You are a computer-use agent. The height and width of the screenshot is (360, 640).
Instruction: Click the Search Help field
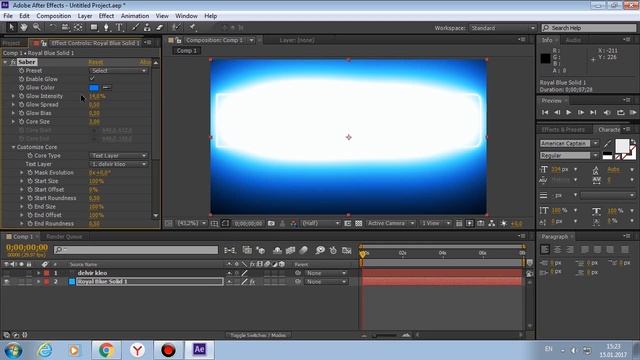pos(589,28)
